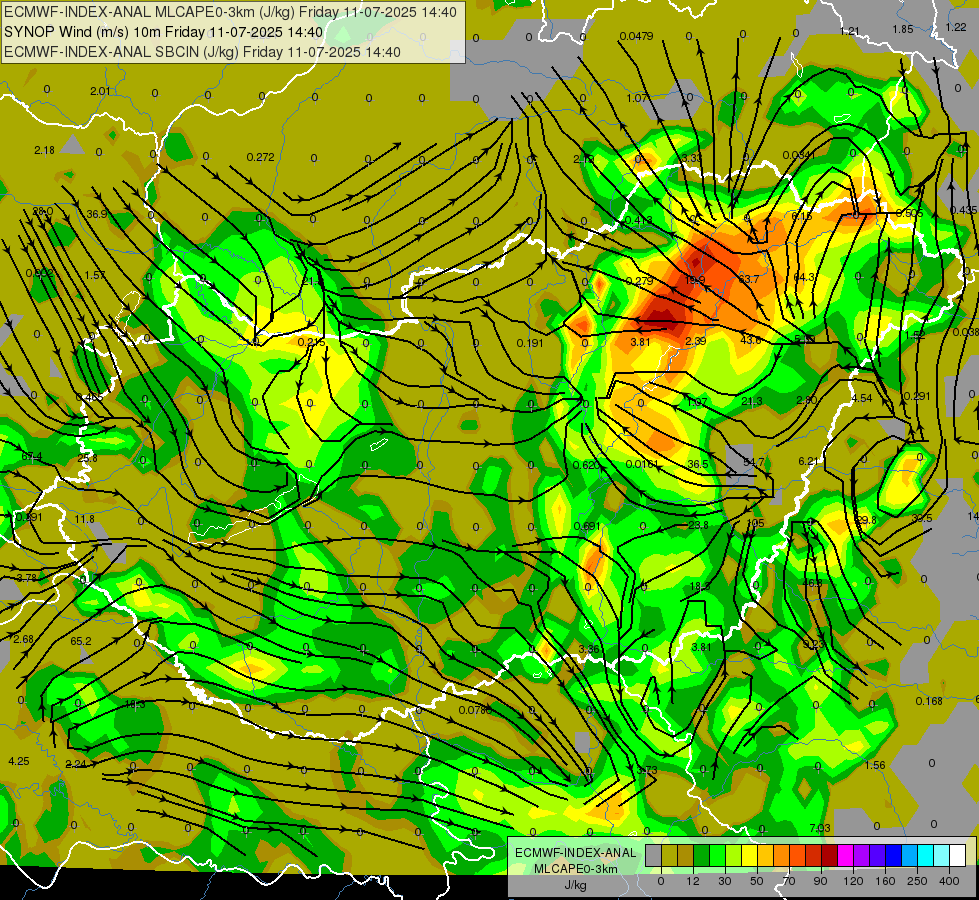Click the ECMWF-INDEX-ANAL MLCAPE0-3km title line

pyautogui.click(x=230, y=12)
